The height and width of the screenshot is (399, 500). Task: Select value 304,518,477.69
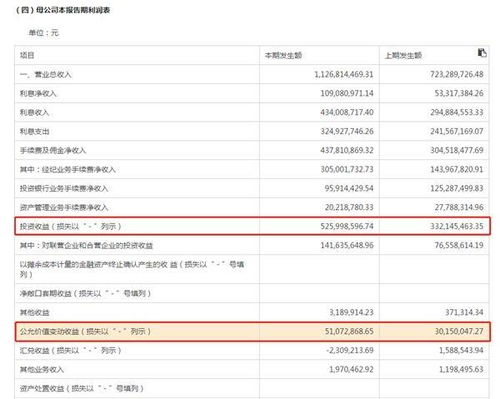[x=457, y=150]
